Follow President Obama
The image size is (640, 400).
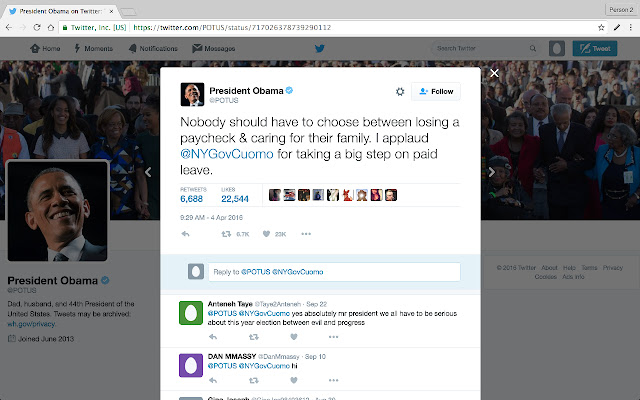coord(436,91)
